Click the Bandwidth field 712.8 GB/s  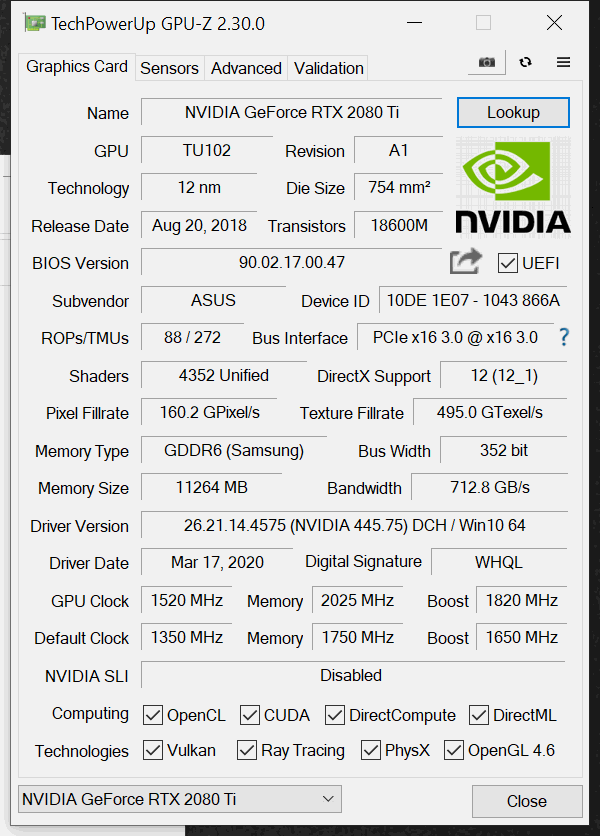point(490,487)
